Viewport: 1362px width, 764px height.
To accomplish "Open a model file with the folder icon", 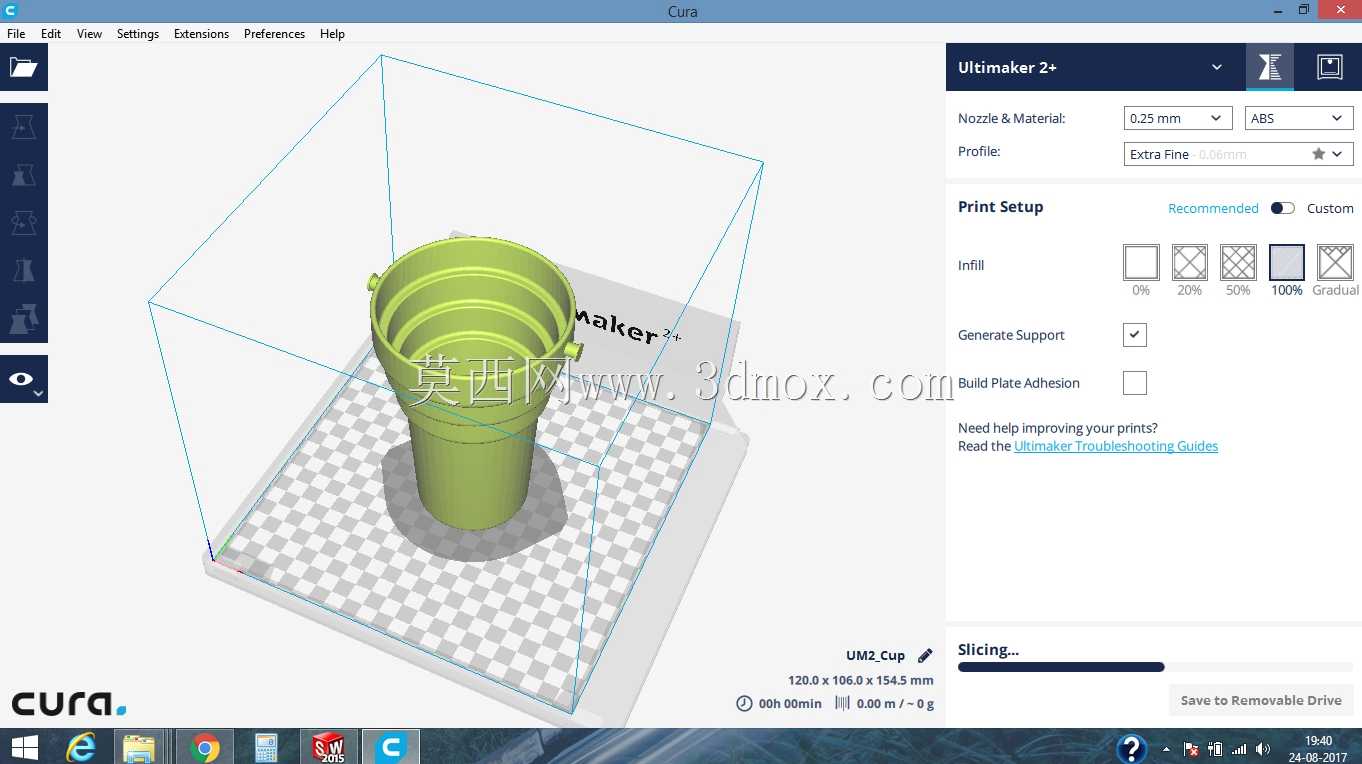I will point(23,67).
